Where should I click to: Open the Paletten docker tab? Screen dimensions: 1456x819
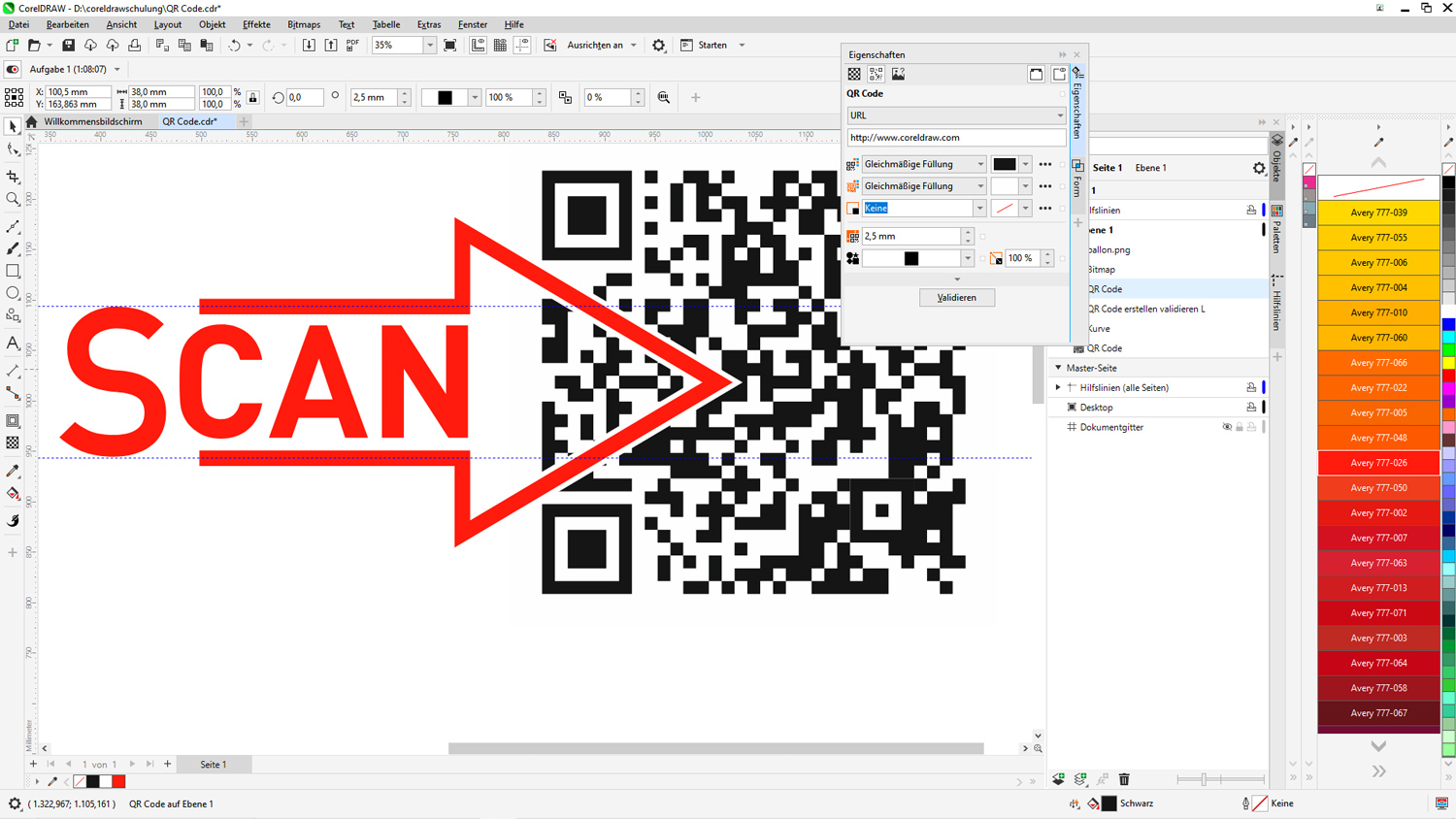click(x=1276, y=229)
